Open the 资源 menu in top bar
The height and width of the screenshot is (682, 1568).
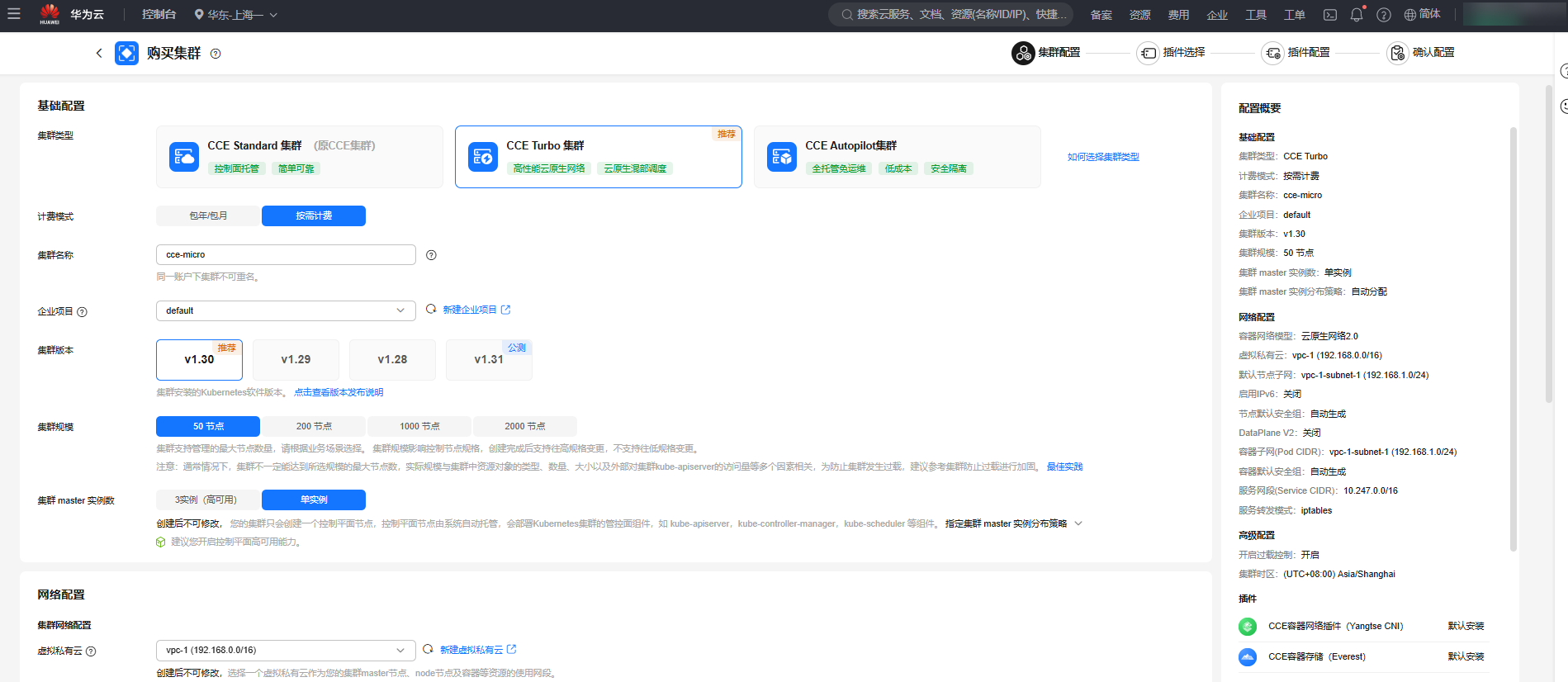(x=1140, y=15)
